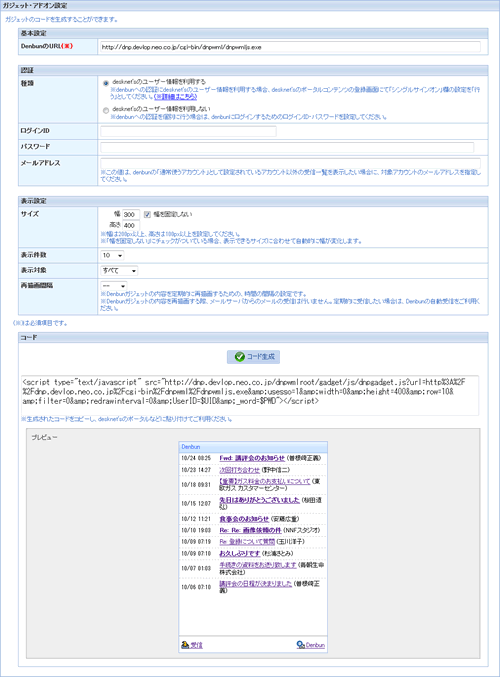Click the 基本設定 section header
The height and width of the screenshot is (677, 500).
[253, 33]
